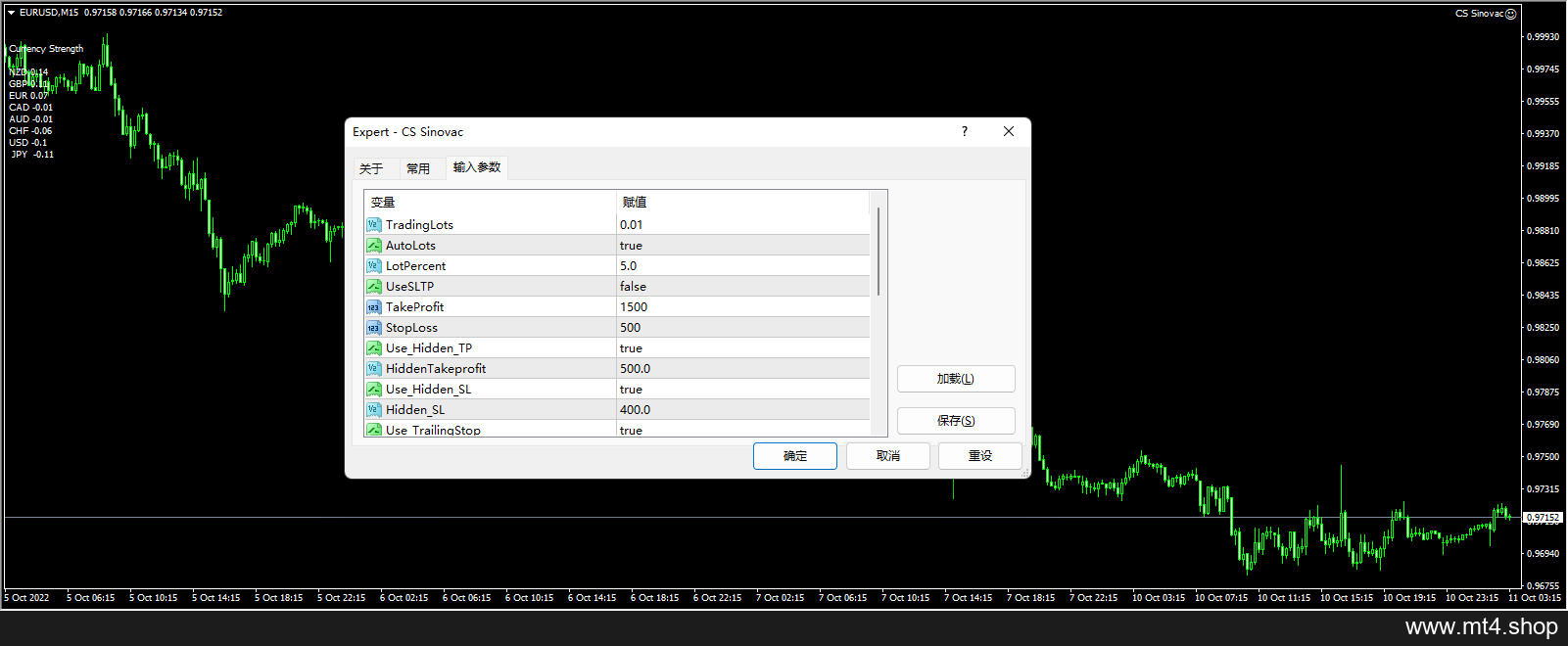Click the UseSLTP boolean icon
Screen dimensions: 1568x646
(373, 287)
